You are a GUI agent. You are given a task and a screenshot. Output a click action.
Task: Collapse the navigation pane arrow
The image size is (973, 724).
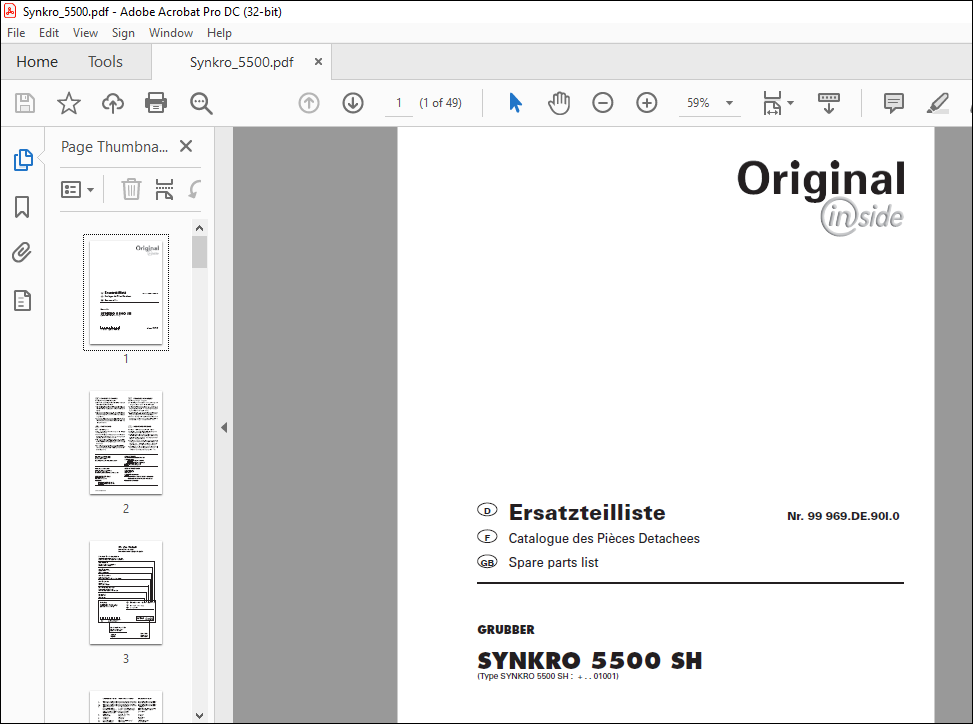point(224,427)
